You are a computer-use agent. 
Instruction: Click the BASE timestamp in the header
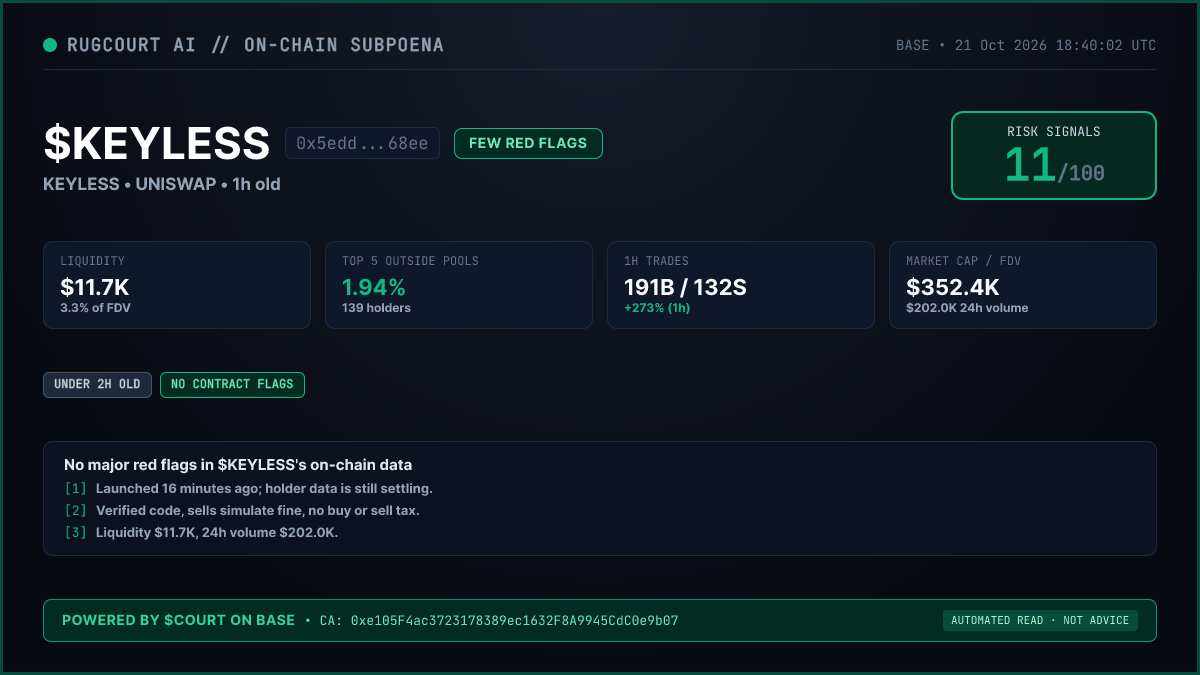point(1026,46)
